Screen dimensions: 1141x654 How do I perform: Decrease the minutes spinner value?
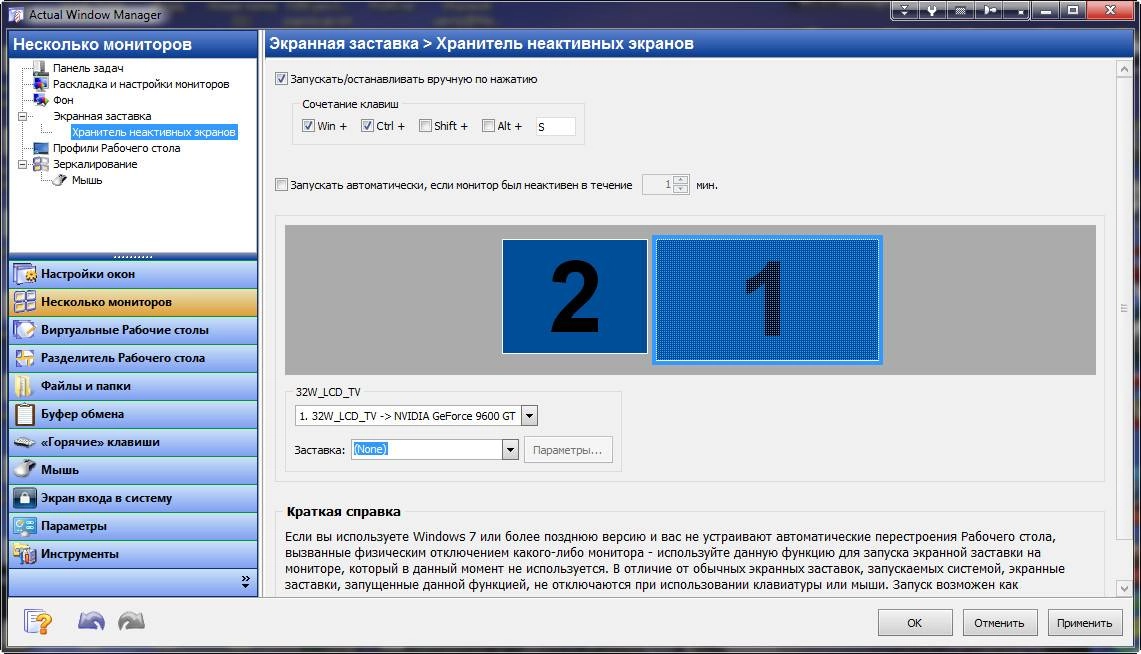point(681,189)
